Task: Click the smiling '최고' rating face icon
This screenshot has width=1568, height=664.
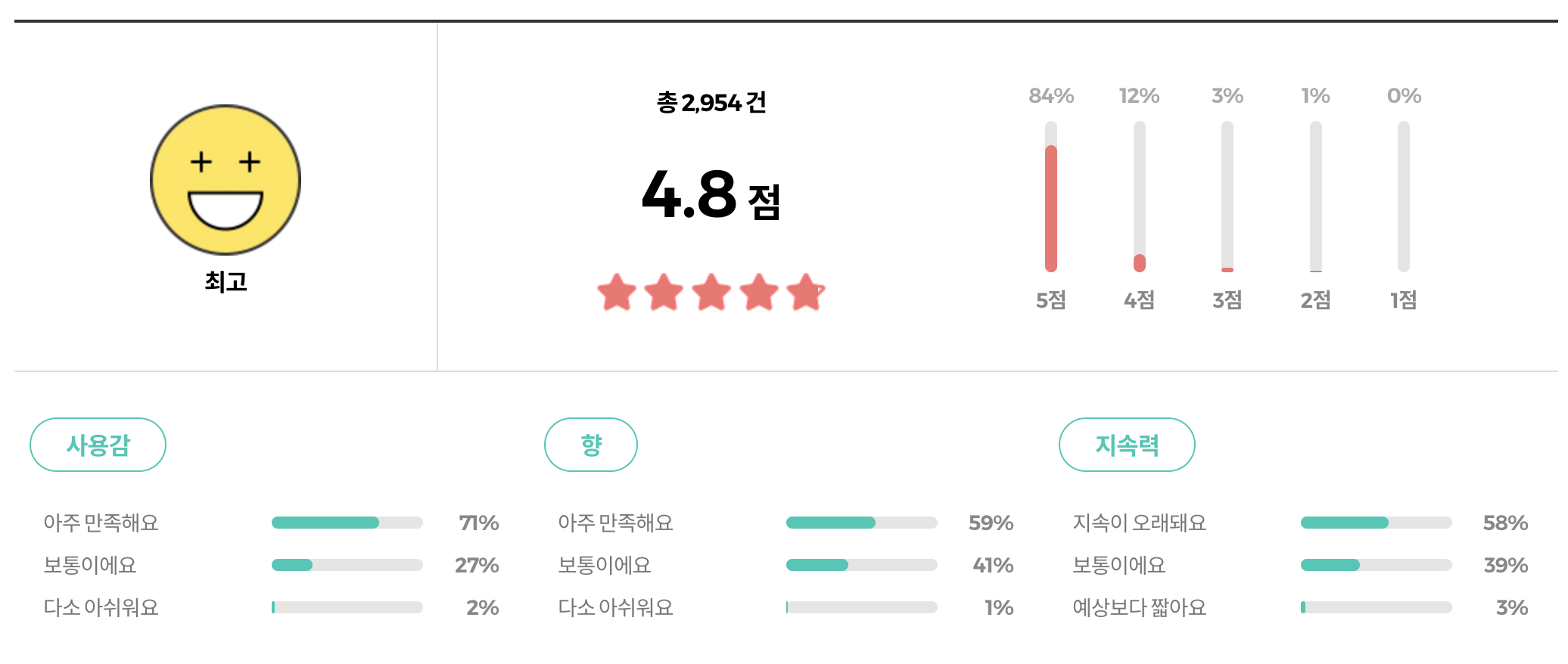Action: click(226, 178)
